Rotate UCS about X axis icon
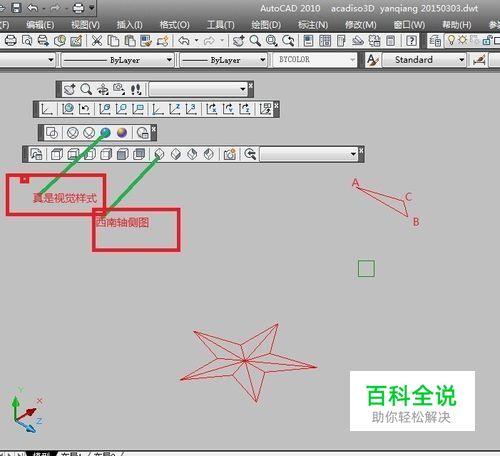The height and width of the screenshot is (456, 500). click(211, 109)
